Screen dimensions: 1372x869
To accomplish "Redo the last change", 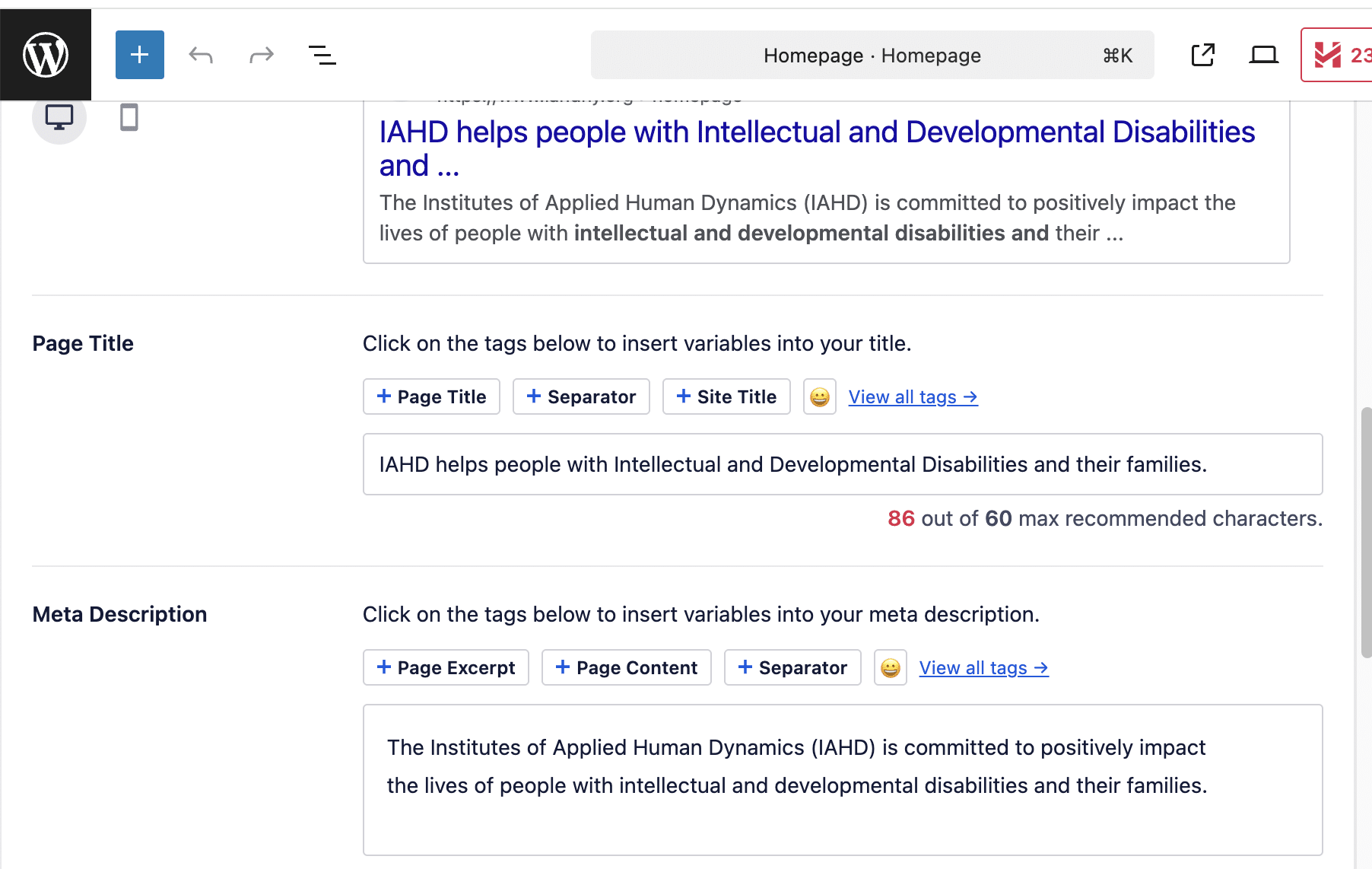I will (261, 54).
